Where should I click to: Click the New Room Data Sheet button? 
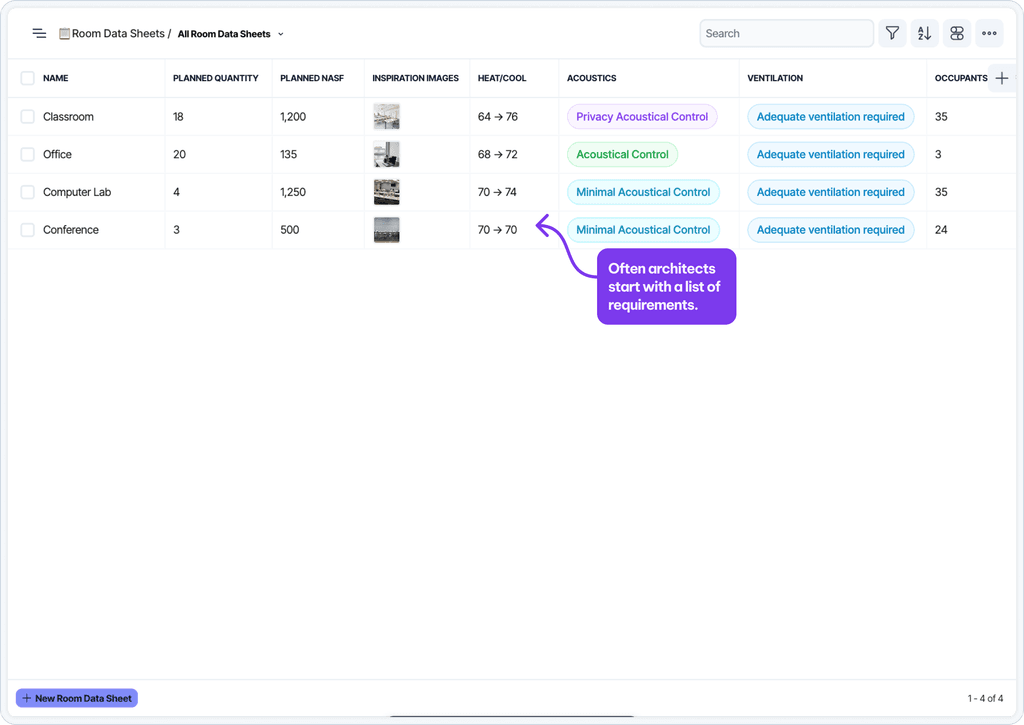click(76, 698)
